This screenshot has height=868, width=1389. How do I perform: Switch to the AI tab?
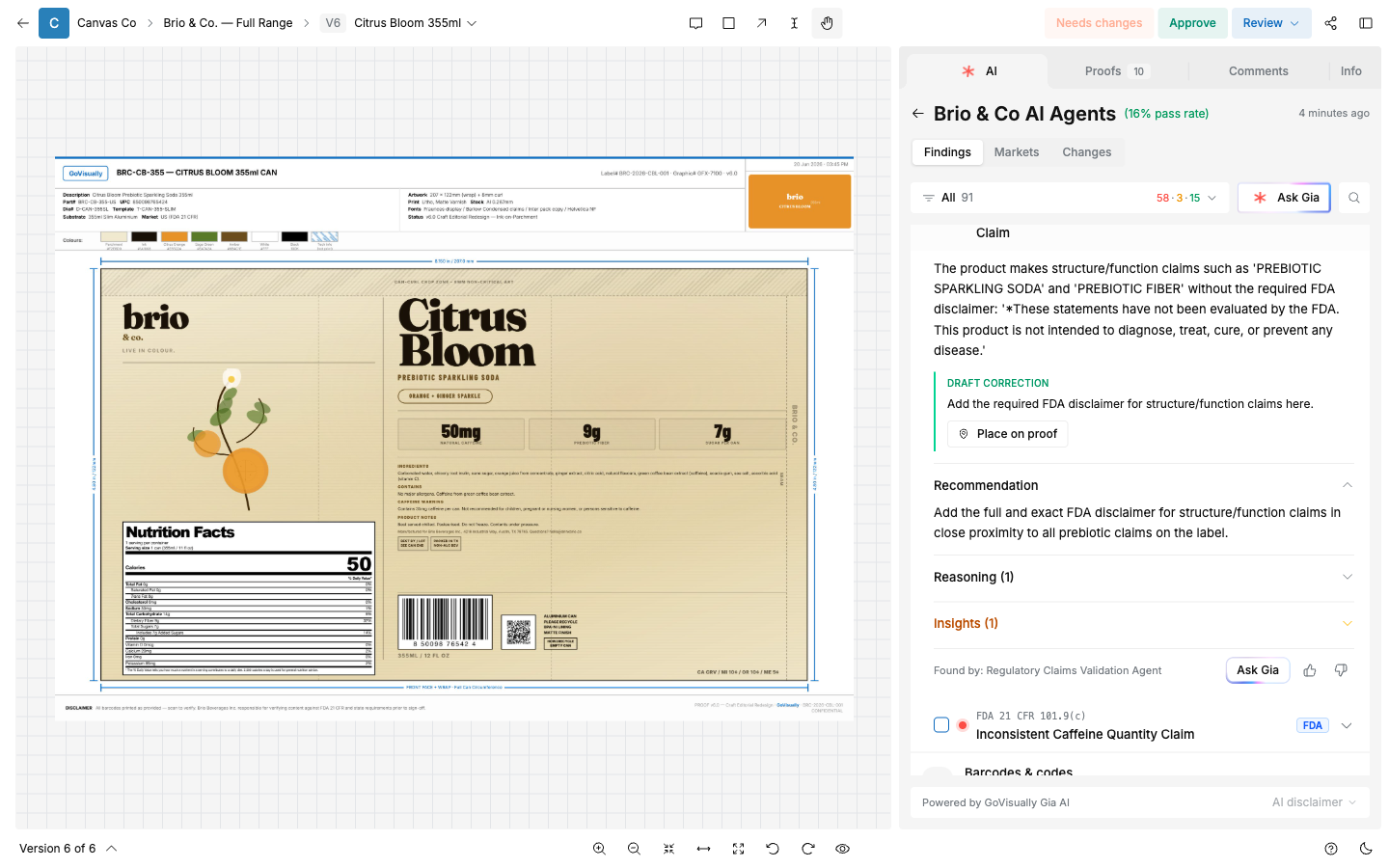(x=978, y=71)
